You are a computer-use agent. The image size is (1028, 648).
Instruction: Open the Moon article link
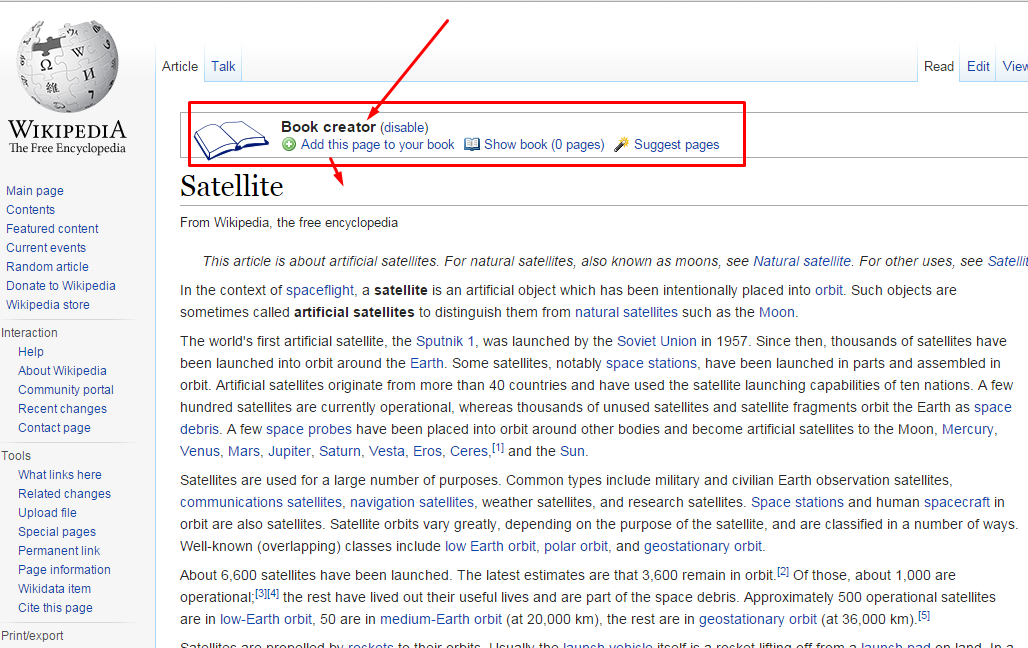[x=777, y=312]
